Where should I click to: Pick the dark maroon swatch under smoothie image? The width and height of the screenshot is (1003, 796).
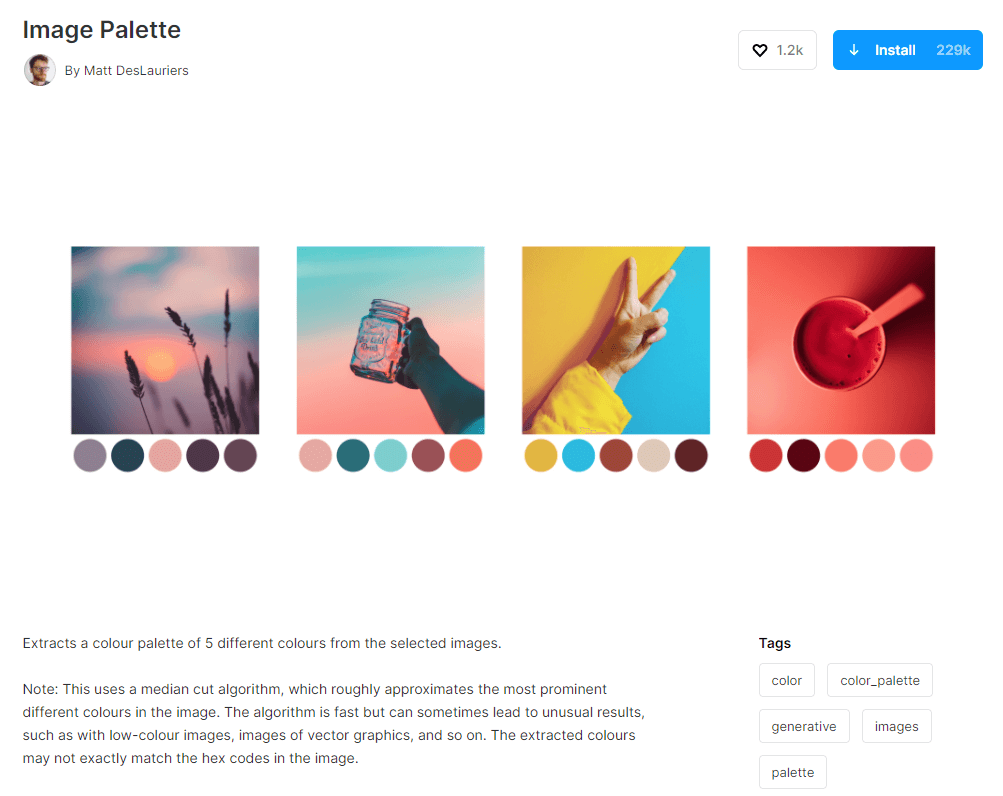coord(803,456)
